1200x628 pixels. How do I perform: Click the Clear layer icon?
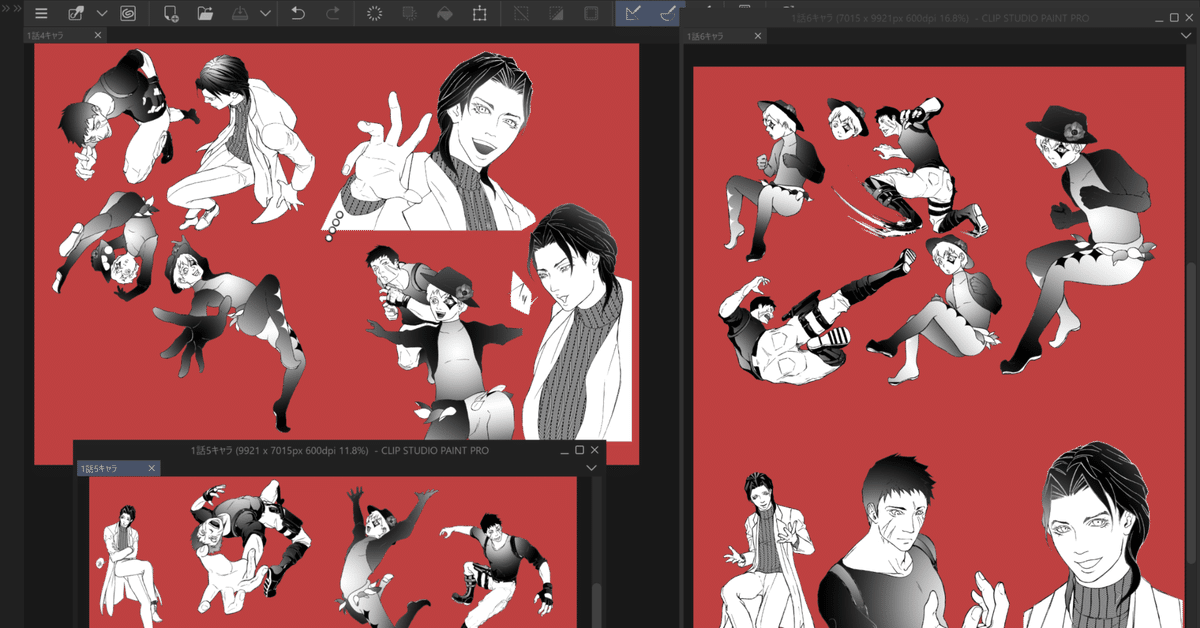375,14
